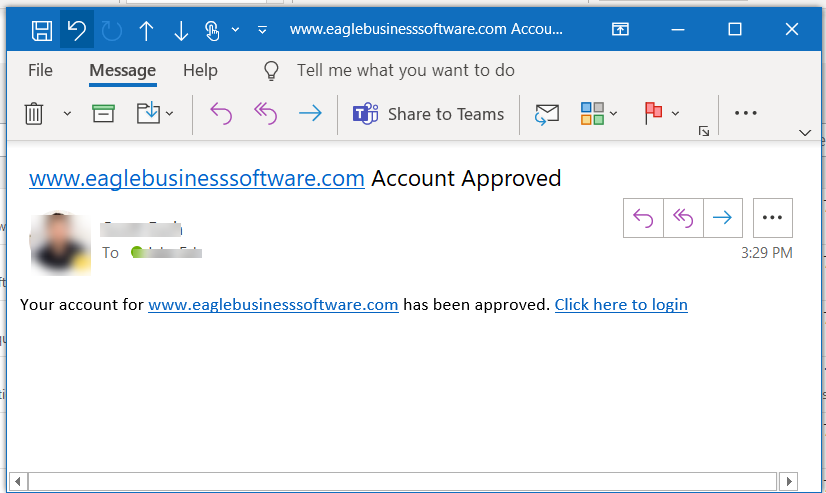Viewport: 826px width, 493px height.
Task: Open the Move to folder dropdown
Action: coord(169,114)
